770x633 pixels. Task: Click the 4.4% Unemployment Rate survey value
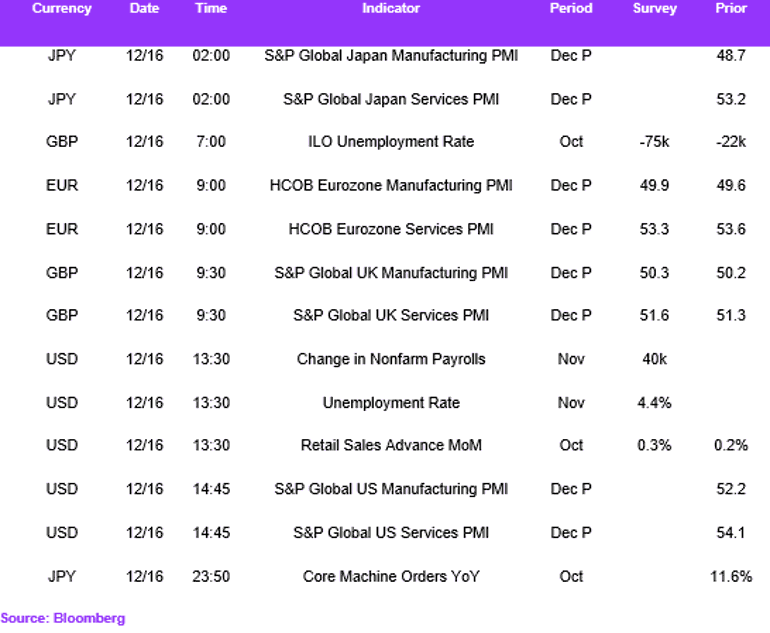pos(655,403)
